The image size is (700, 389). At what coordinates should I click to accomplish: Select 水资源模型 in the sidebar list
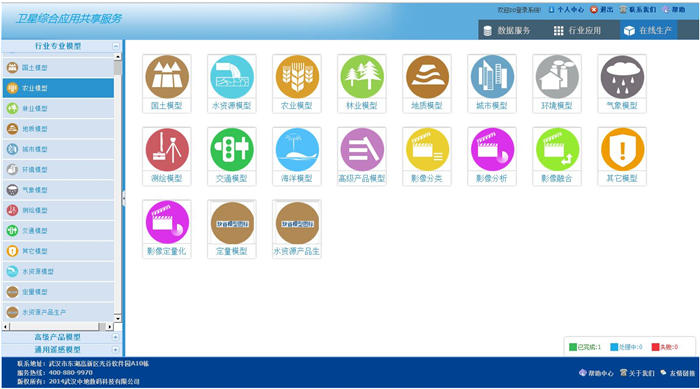click(58, 272)
